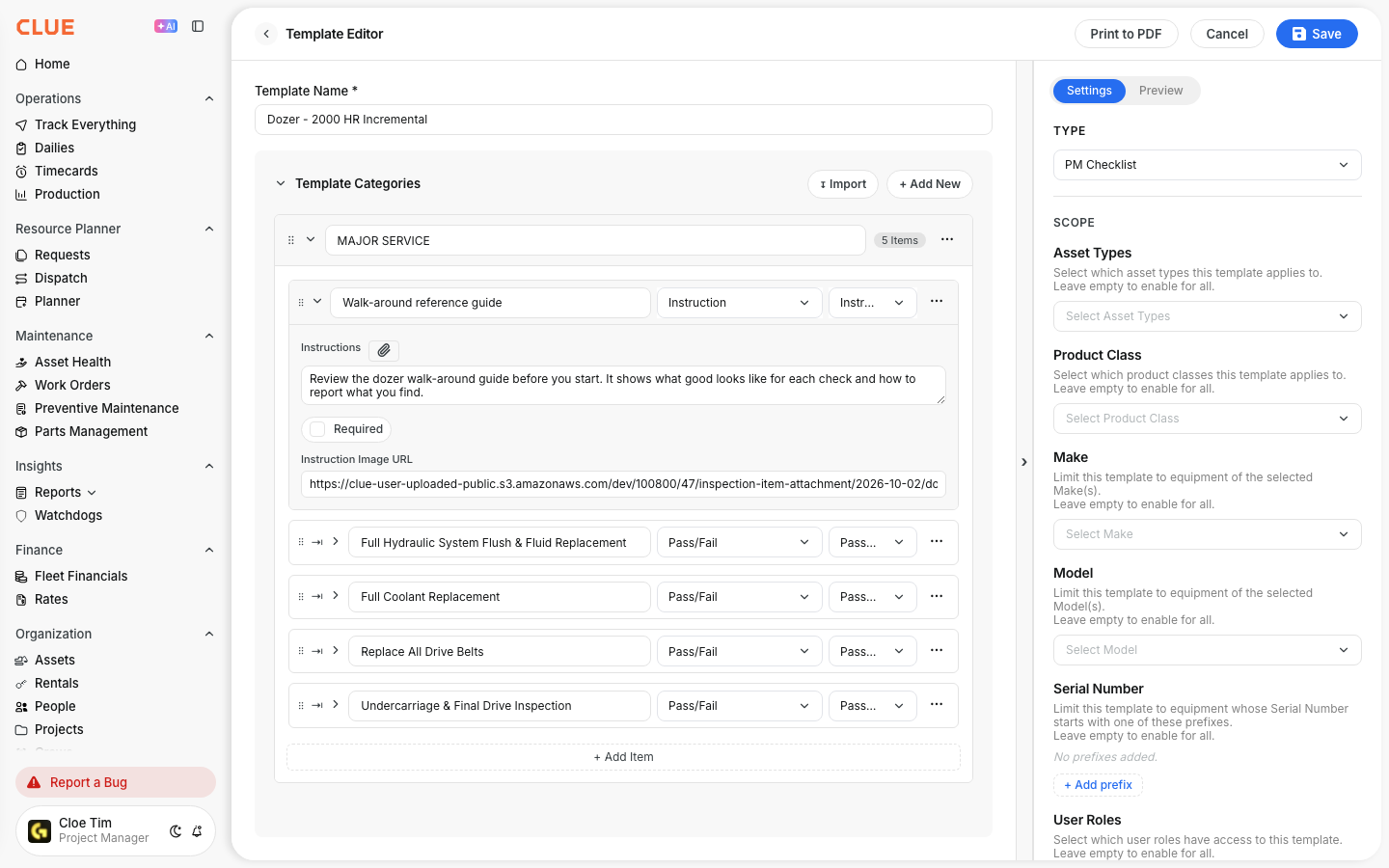Click Add prefix for Serial Number
The width and height of the screenshot is (1389, 868).
tap(1098, 785)
